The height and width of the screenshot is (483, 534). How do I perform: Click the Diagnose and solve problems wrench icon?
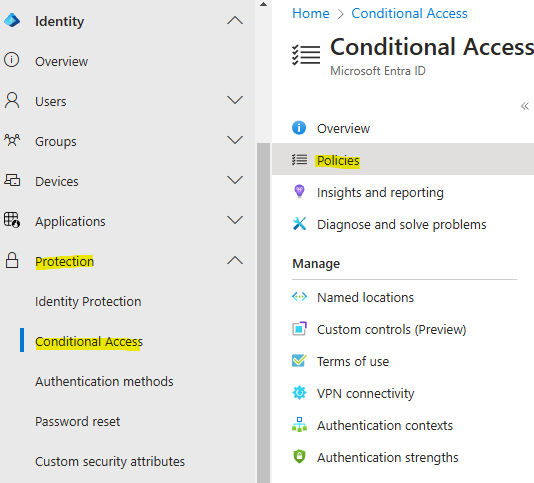(299, 224)
